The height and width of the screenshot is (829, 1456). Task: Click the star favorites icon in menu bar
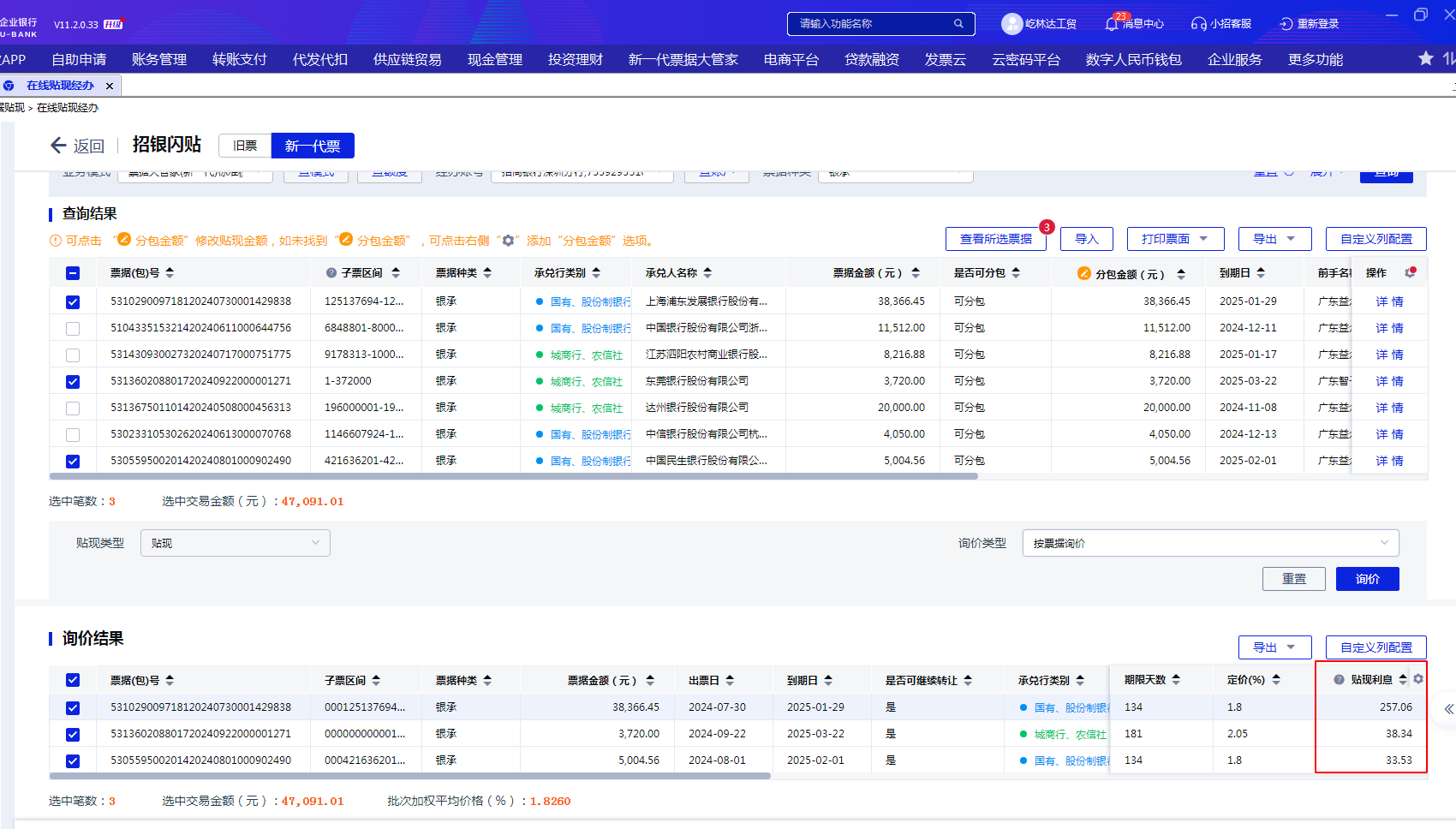pos(1426,58)
